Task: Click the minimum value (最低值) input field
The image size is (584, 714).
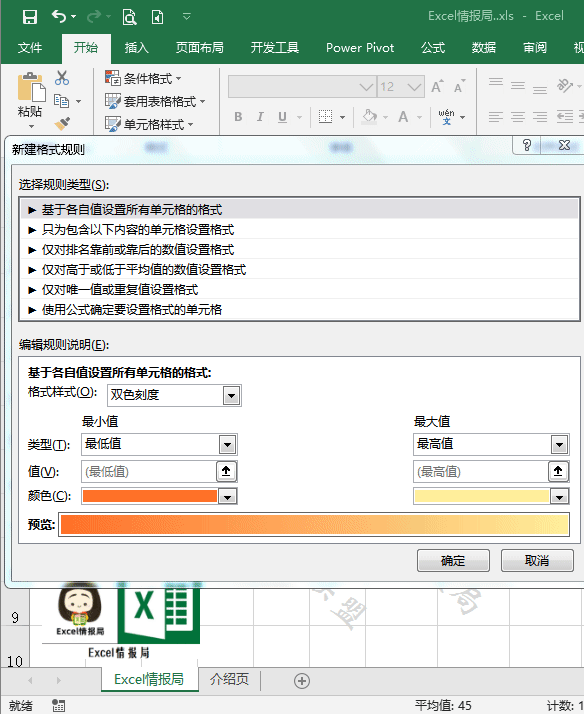Action: 149,471
